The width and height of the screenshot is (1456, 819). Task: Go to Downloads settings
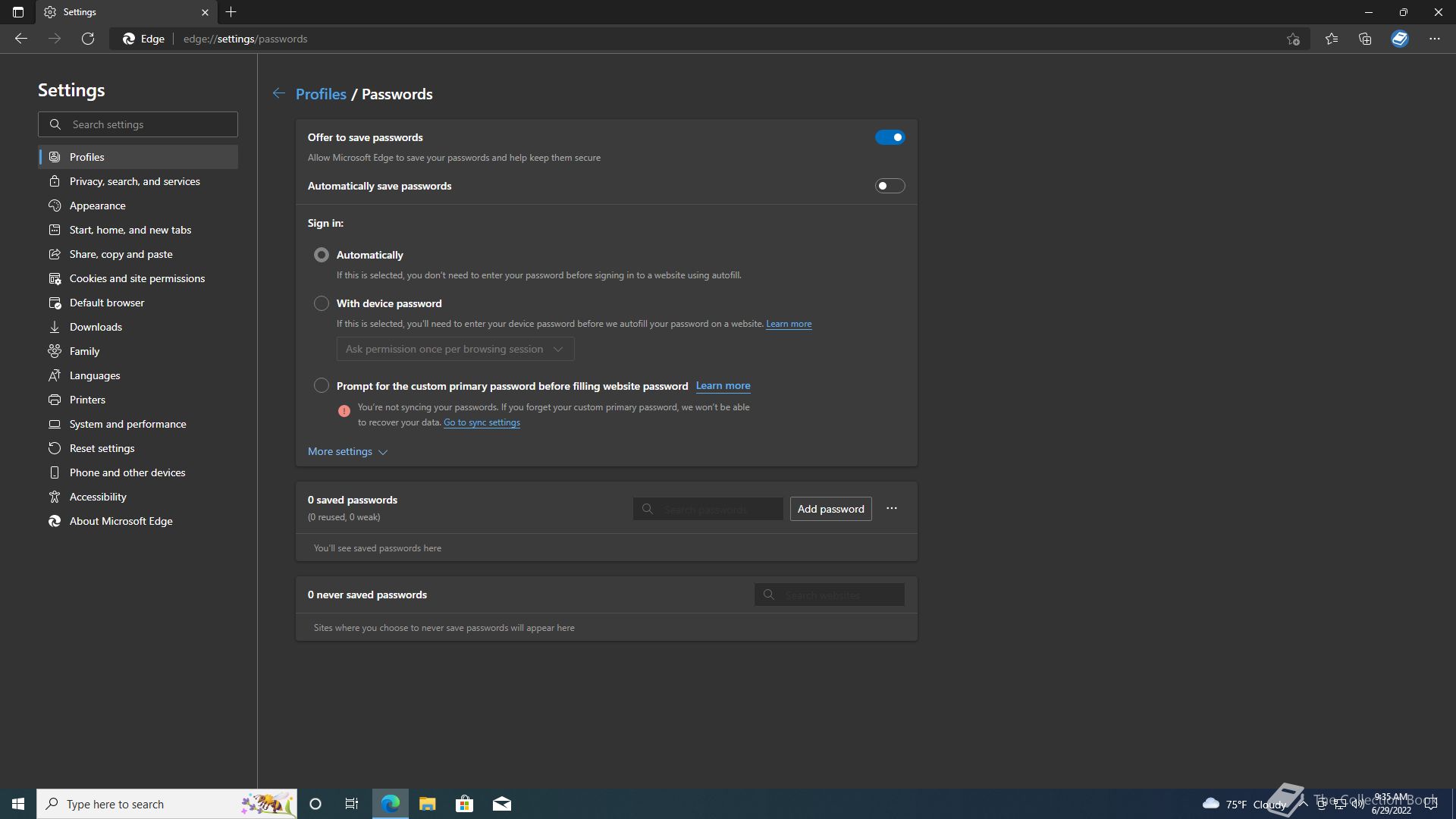tap(138, 327)
